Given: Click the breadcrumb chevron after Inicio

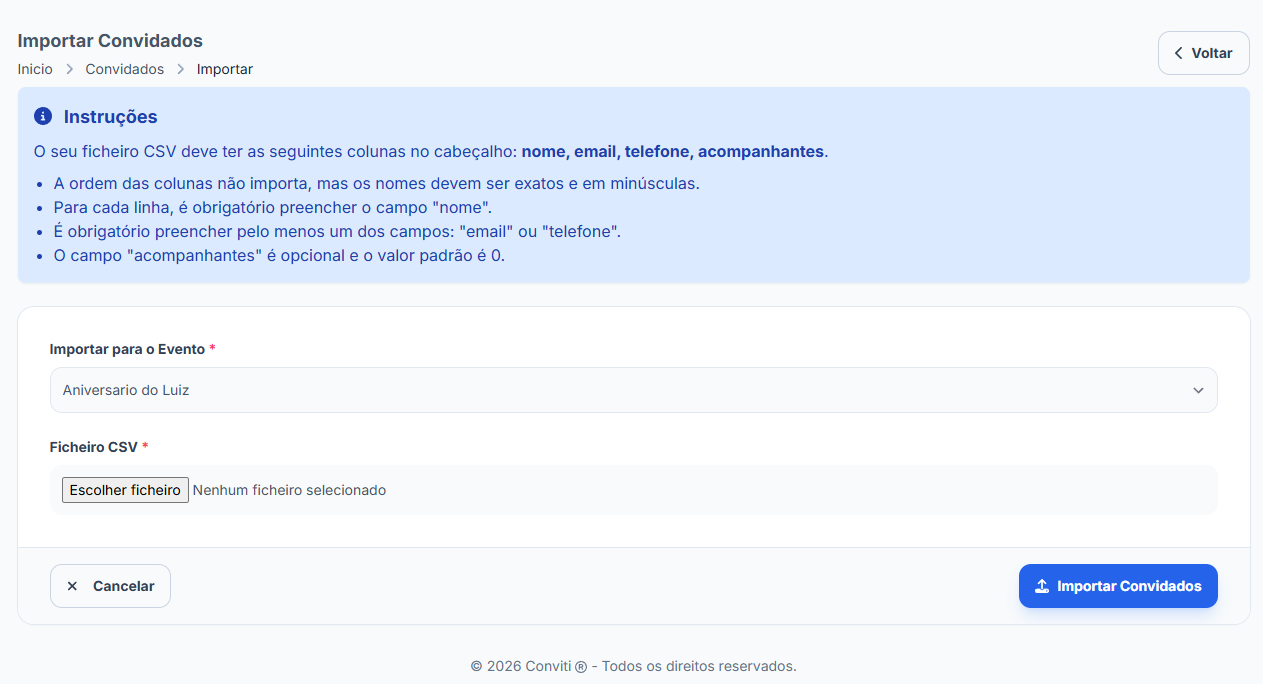Looking at the screenshot, I should point(69,69).
